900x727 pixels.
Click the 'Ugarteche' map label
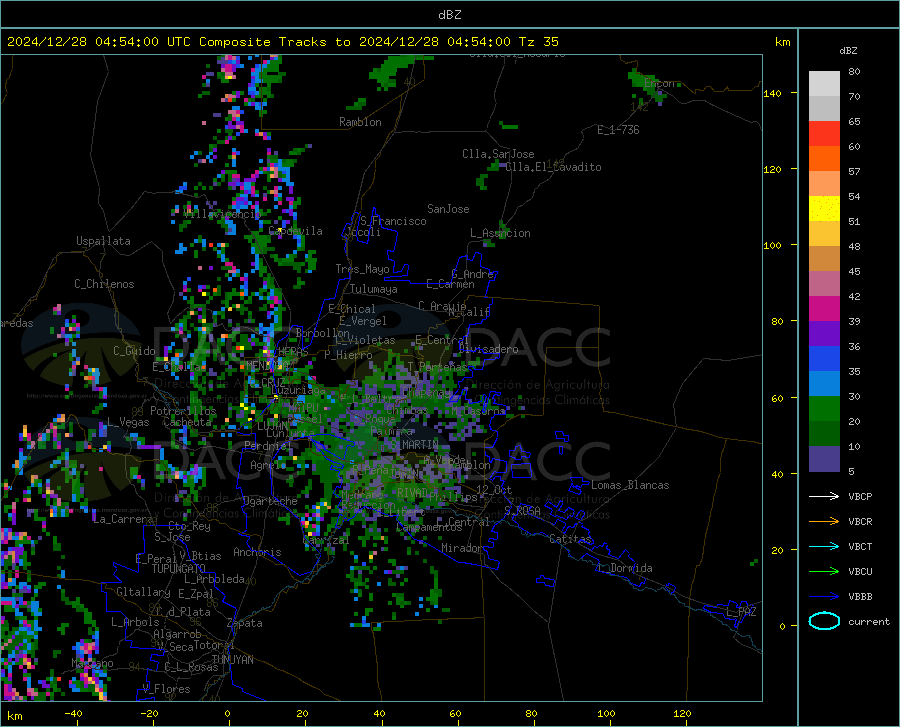[x=270, y=501]
